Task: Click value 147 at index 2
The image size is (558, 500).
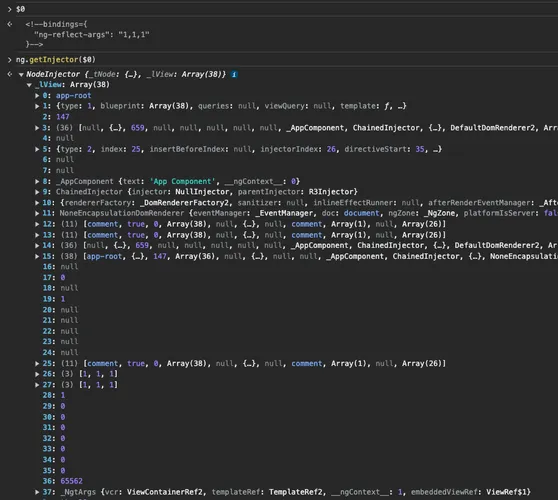Action: (x=63, y=117)
